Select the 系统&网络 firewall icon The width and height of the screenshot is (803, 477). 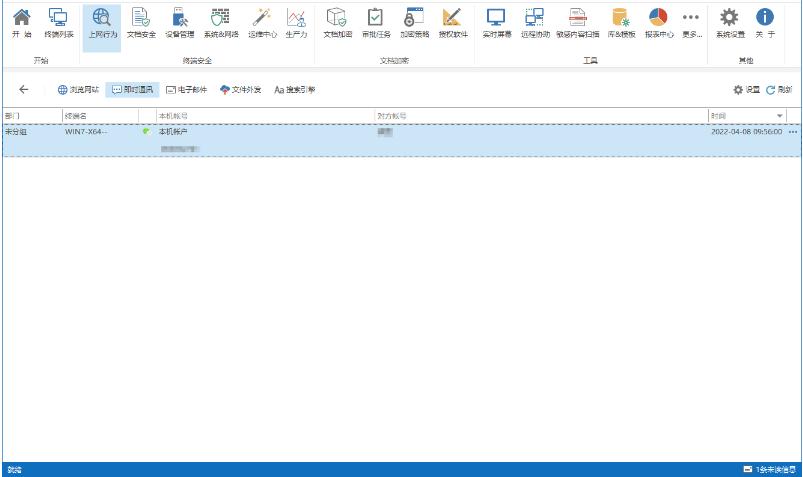[219, 23]
